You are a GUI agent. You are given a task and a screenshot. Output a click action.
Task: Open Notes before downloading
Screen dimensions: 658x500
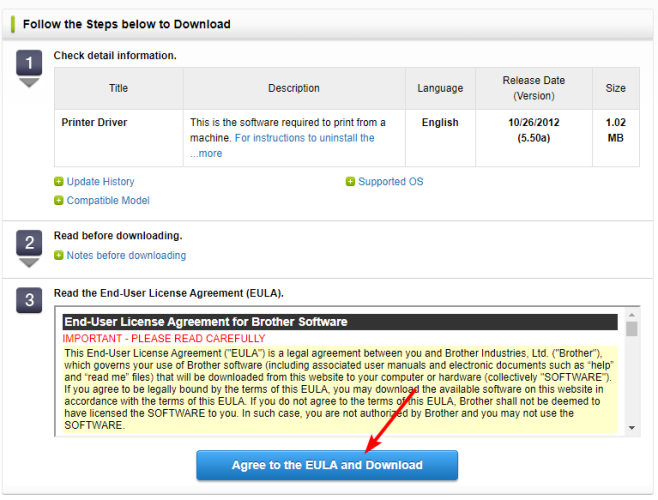[126, 255]
